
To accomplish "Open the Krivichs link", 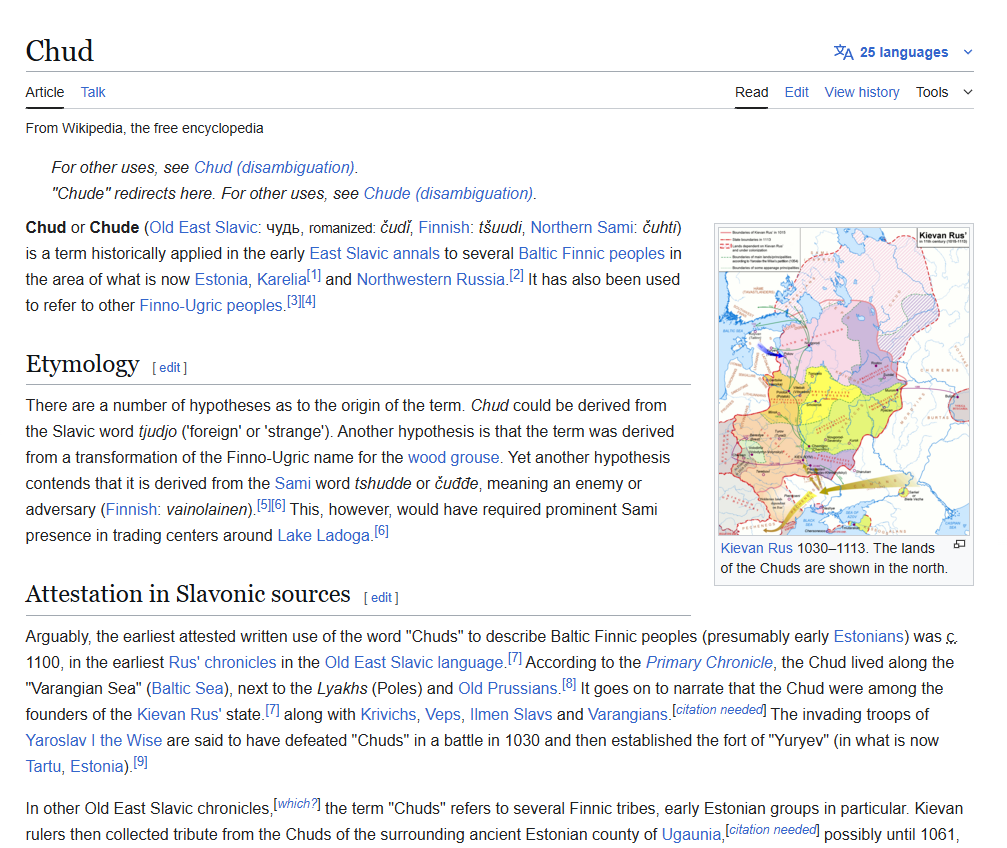I will [388, 714].
